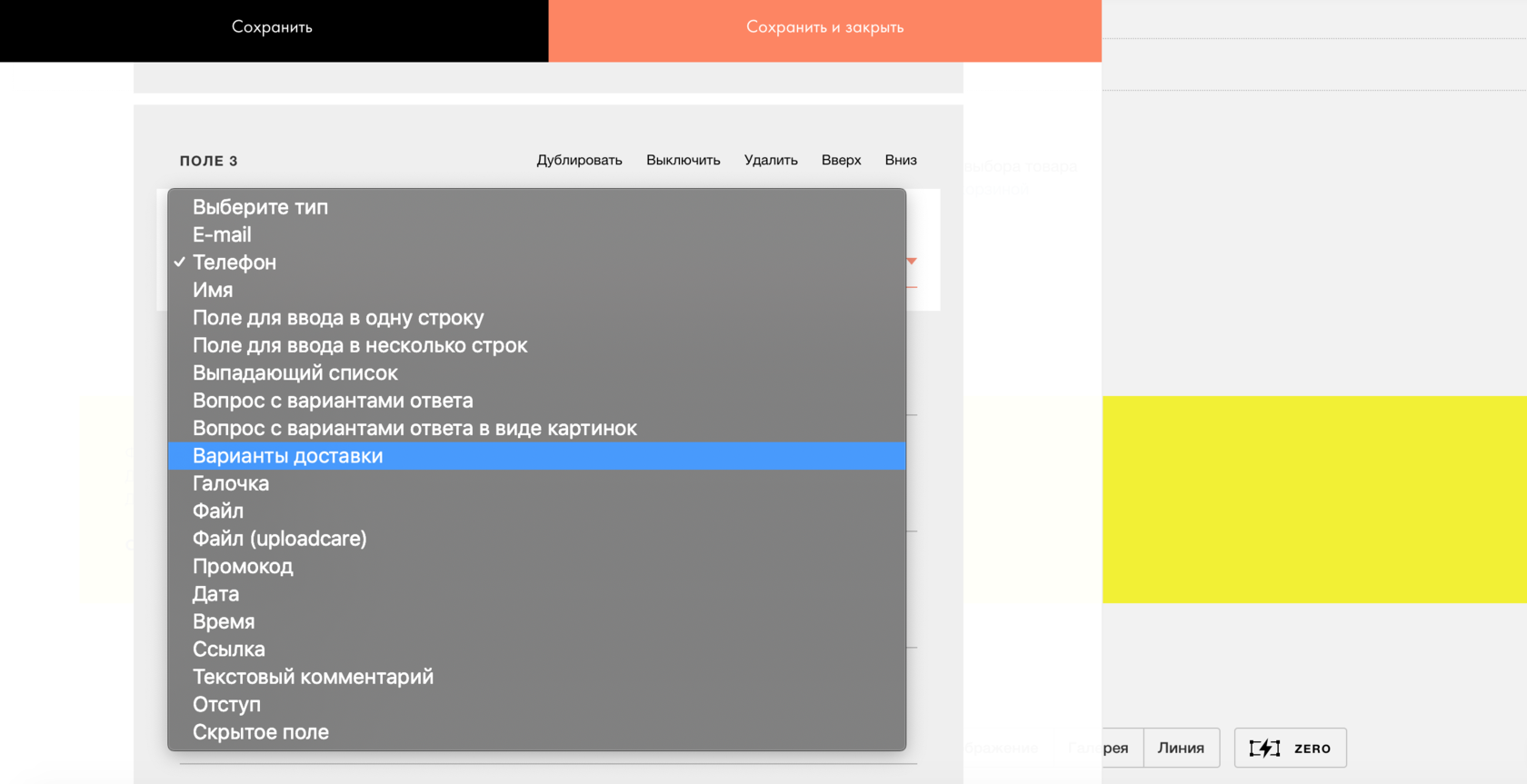Choose 'Выпадающий список' option

[294, 373]
